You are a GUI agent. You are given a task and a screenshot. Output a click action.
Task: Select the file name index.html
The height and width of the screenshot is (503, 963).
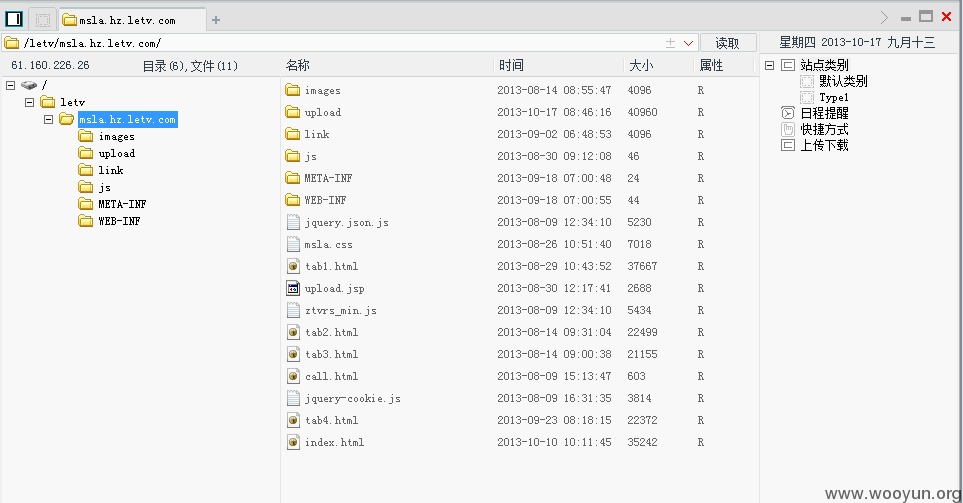point(335,442)
